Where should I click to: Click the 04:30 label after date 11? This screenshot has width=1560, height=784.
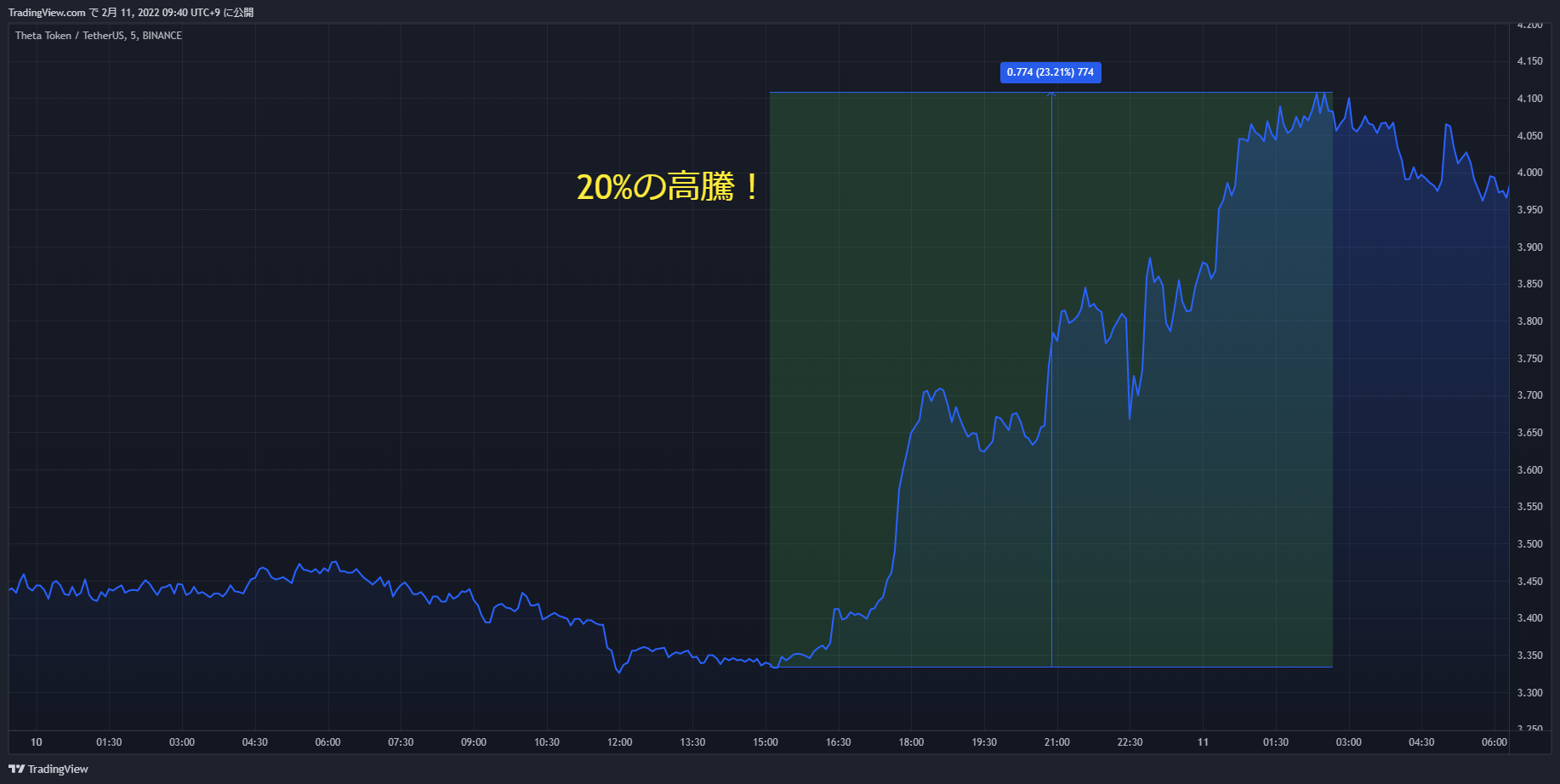[x=1421, y=742]
